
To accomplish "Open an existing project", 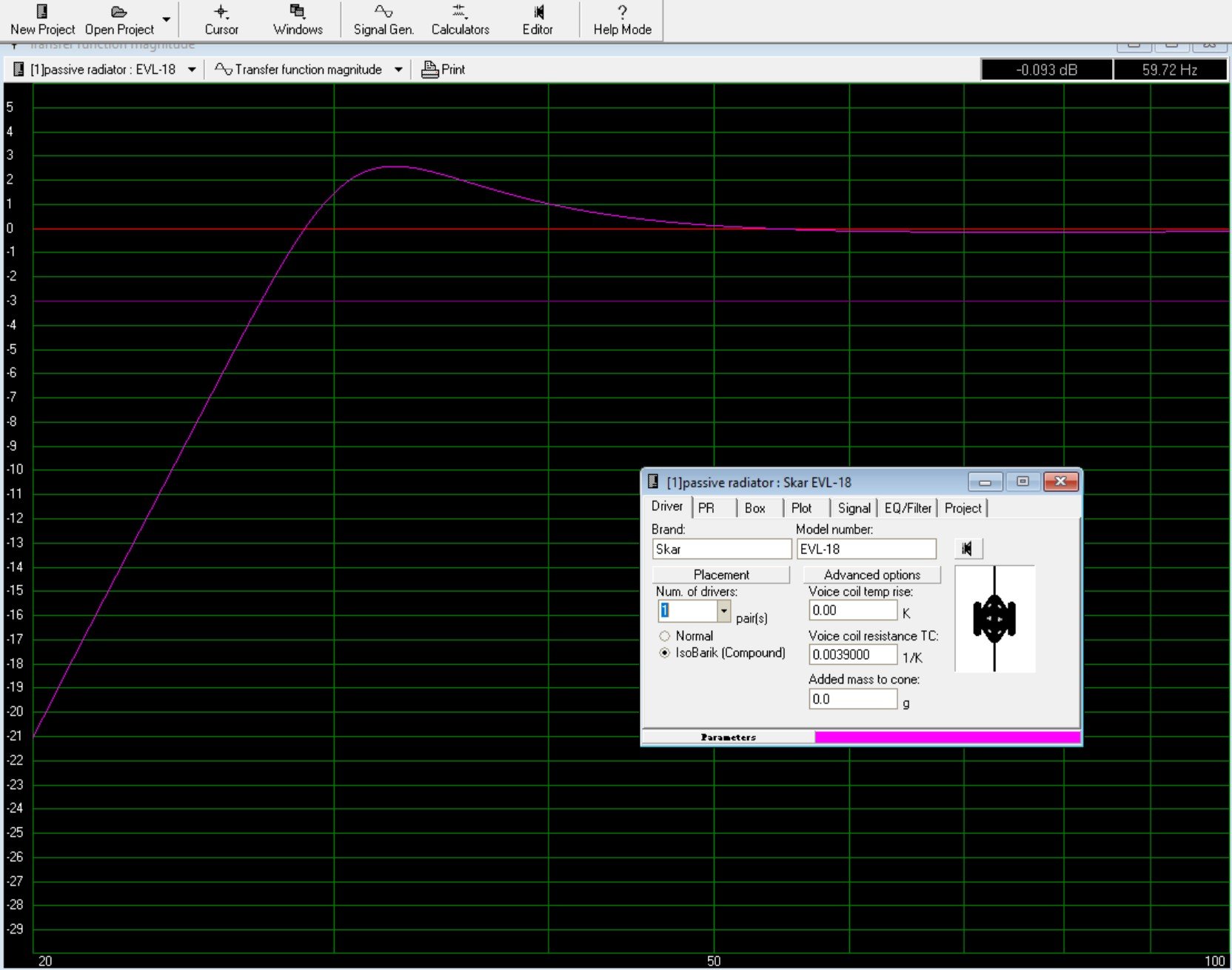I will tap(118, 19).
